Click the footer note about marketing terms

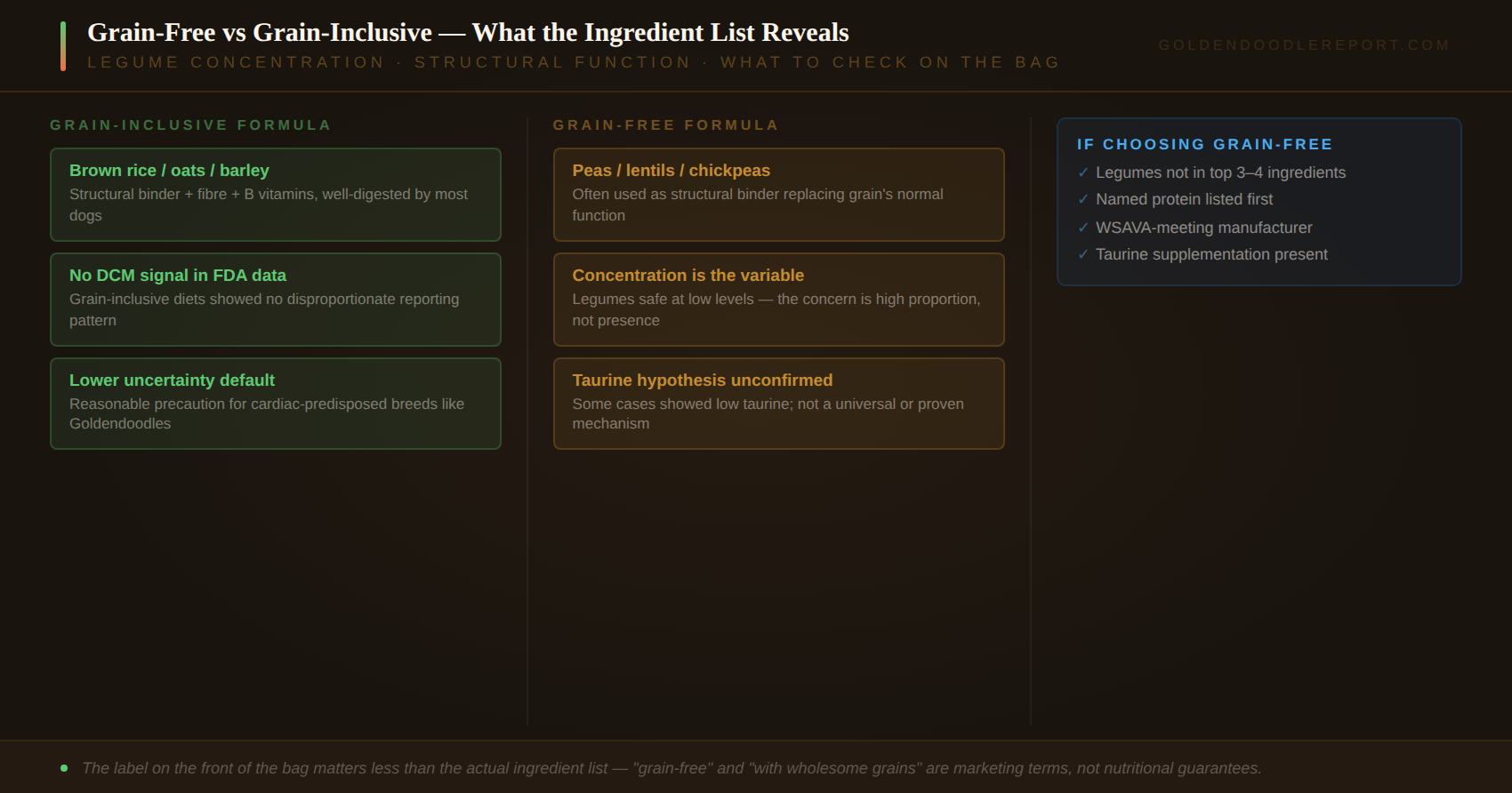pyautogui.click(x=672, y=768)
